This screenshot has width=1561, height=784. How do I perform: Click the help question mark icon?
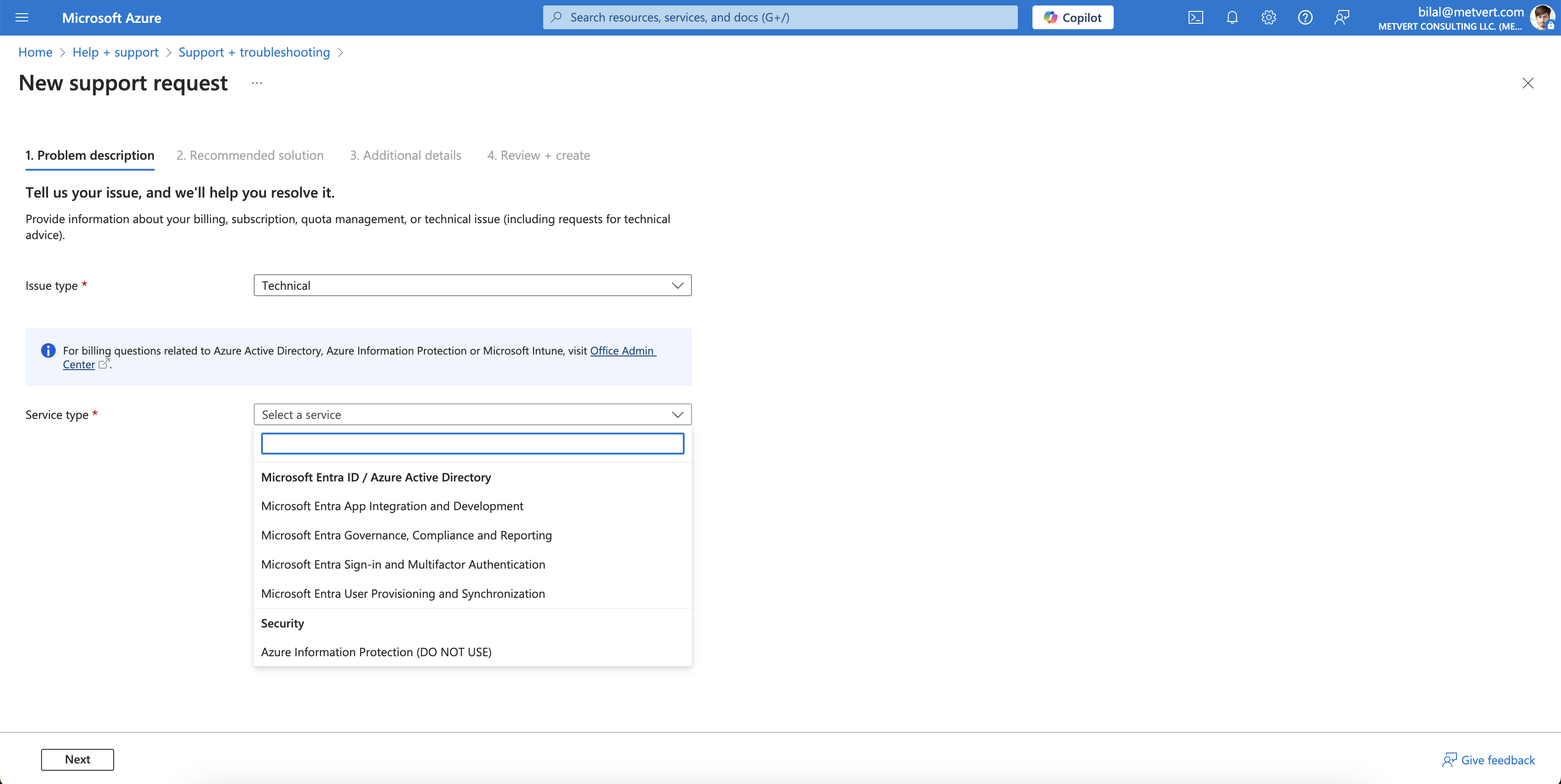pos(1305,18)
